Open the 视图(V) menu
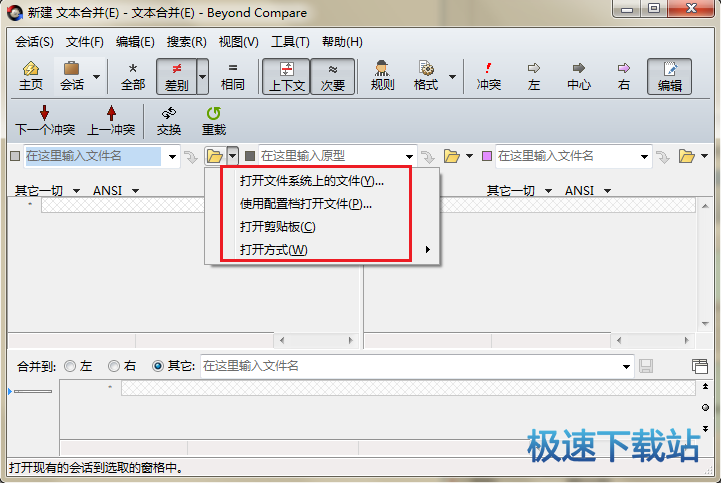 [x=238, y=42]
